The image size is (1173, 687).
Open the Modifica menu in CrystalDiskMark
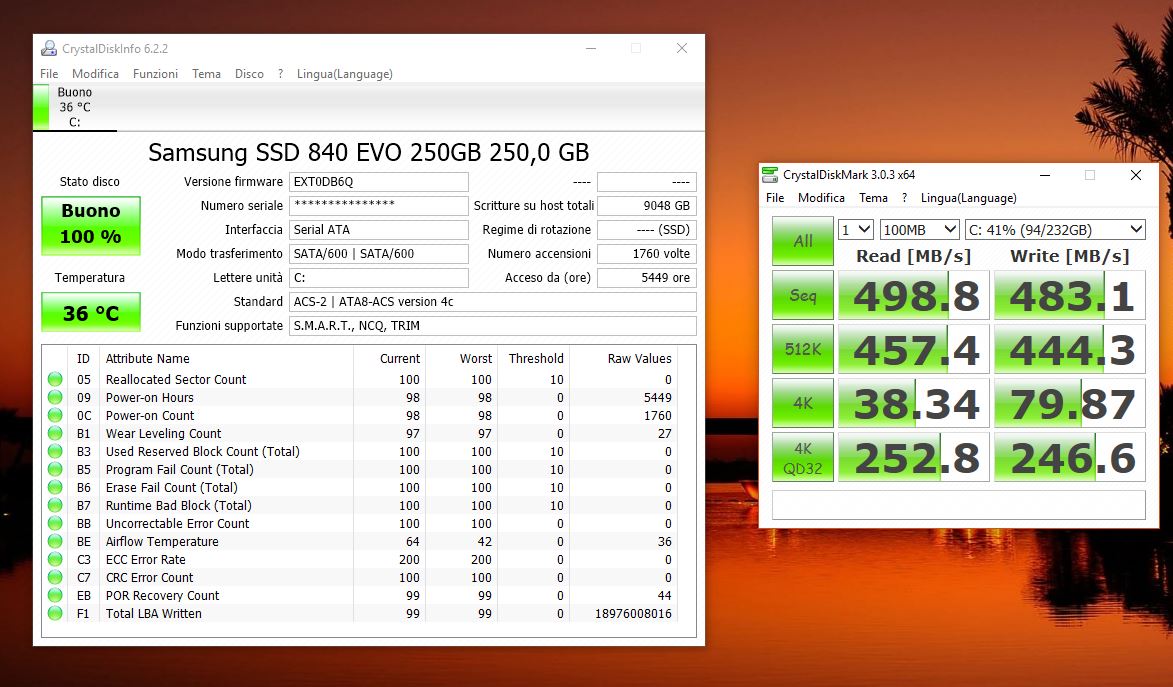[x=821, y=198]
